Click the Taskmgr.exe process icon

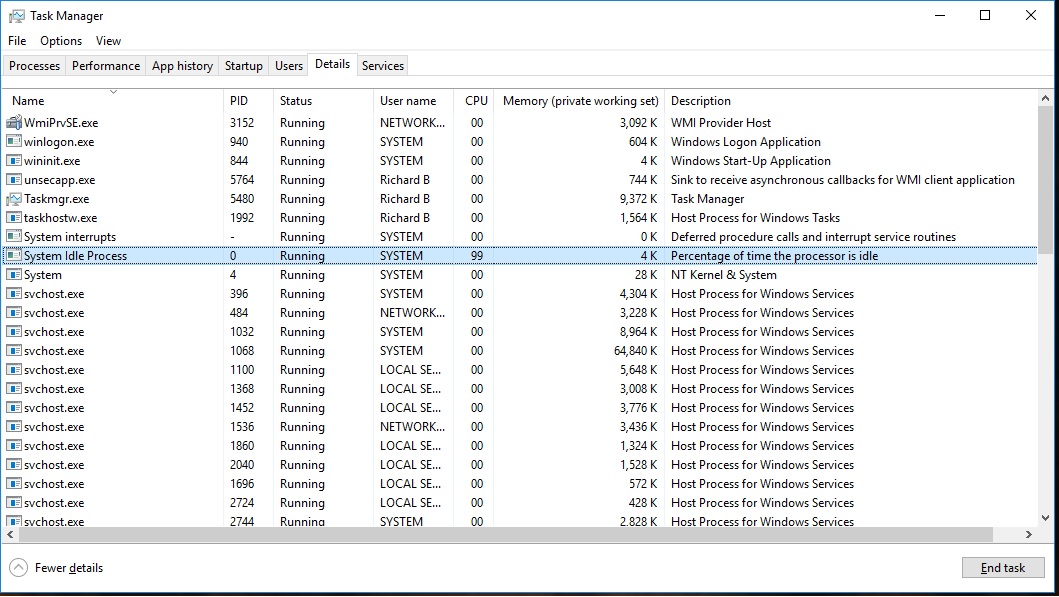tap(14, 199)
